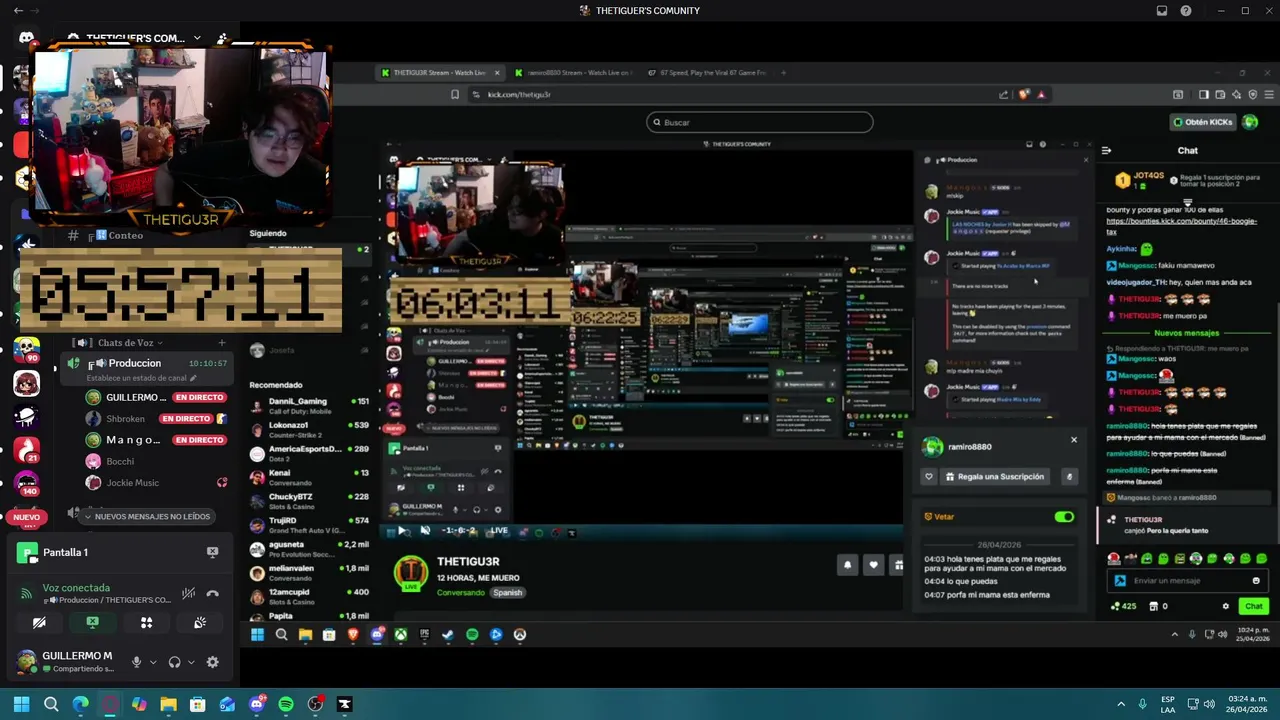
Task: Click the heart icon on ramiro8880 user card
Action: [929, 477]
